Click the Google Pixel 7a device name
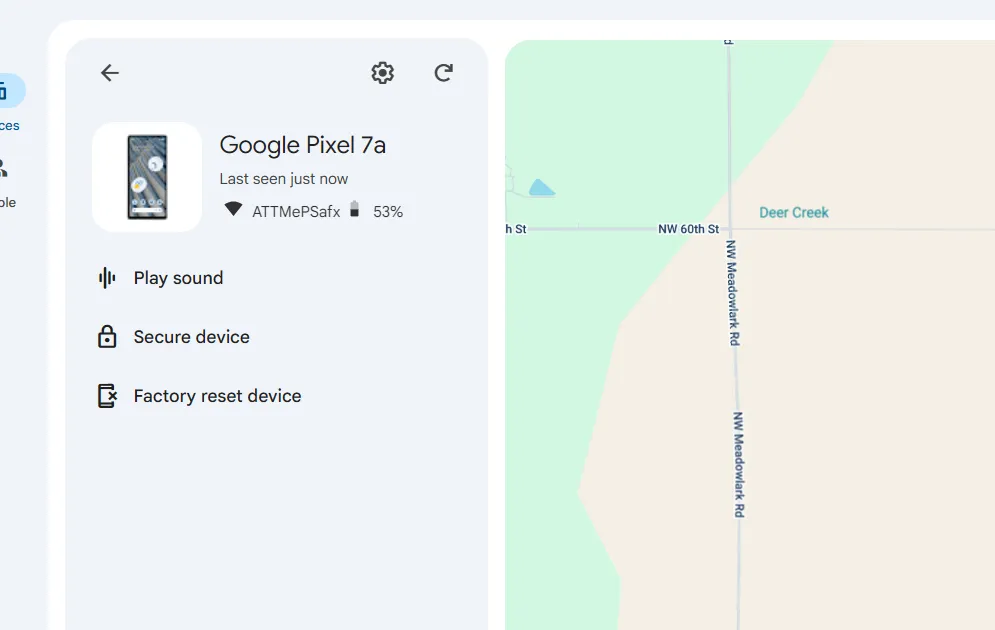The width and height of the screenshot is (995, 630). pyautogui.click(x=303, y=145)
